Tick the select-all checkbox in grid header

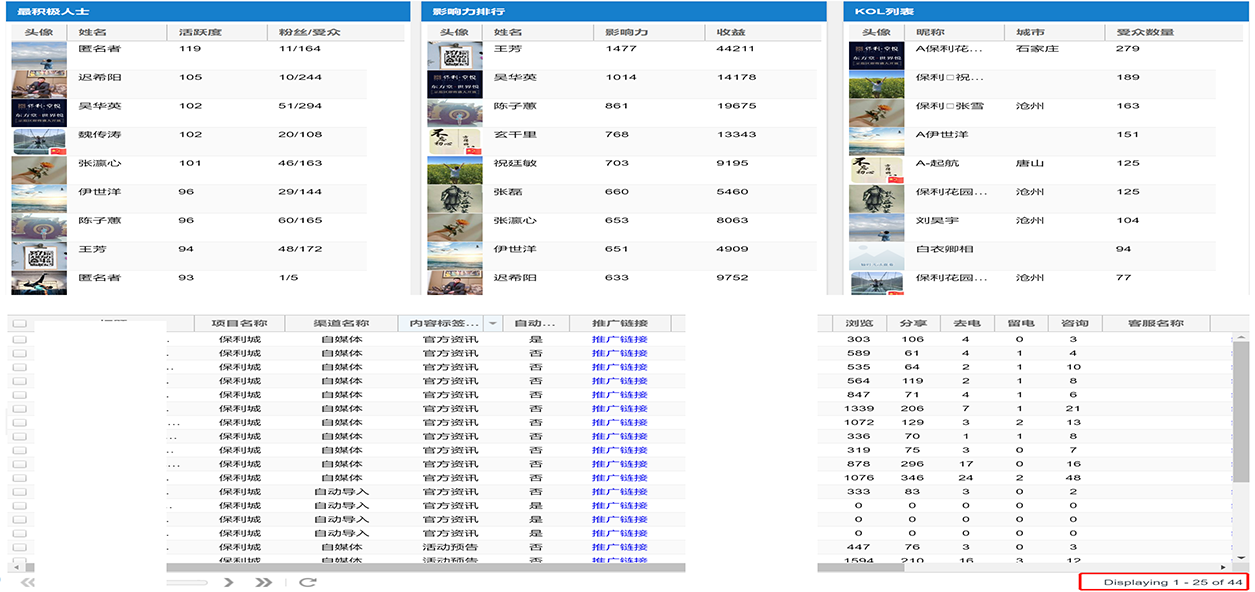coord(19,324)
